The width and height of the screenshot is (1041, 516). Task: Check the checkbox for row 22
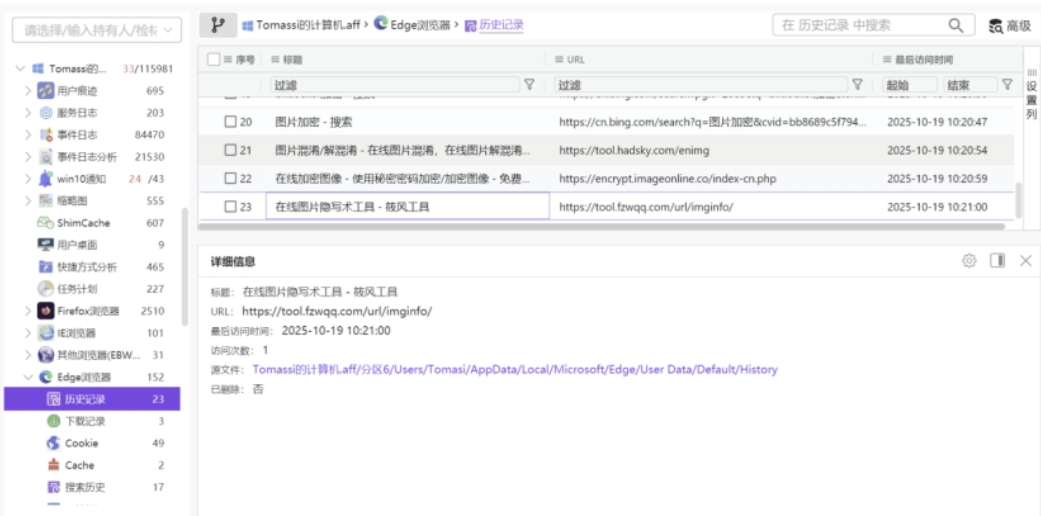click(230, 178)
